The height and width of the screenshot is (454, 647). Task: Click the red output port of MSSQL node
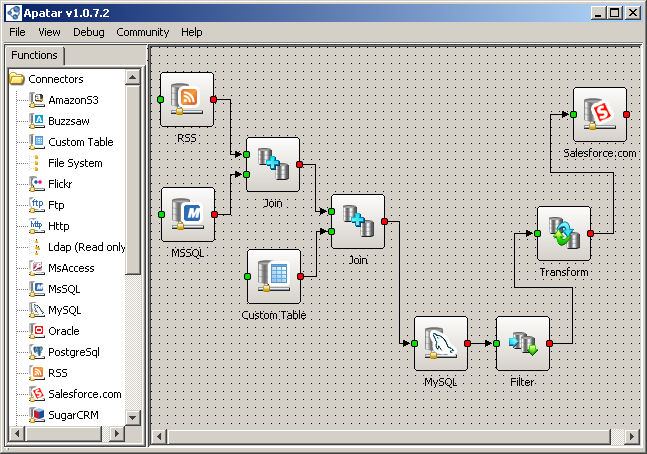click(x=215, y=214)
